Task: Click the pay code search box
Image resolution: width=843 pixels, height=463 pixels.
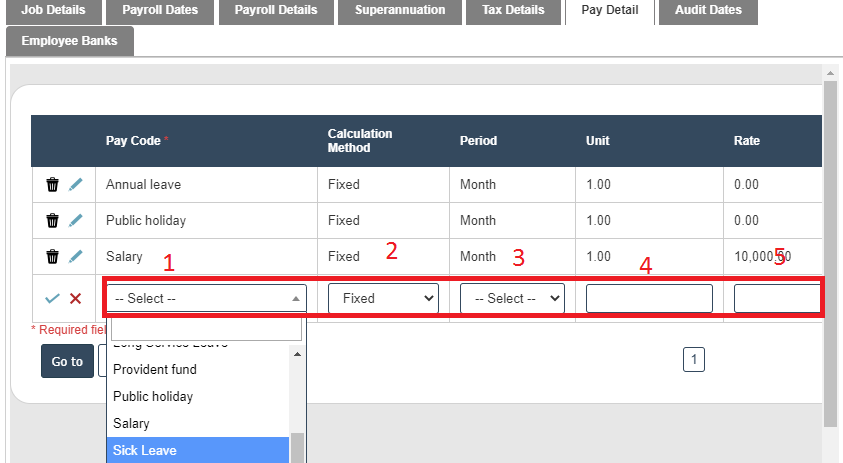Action: (206, 329)
